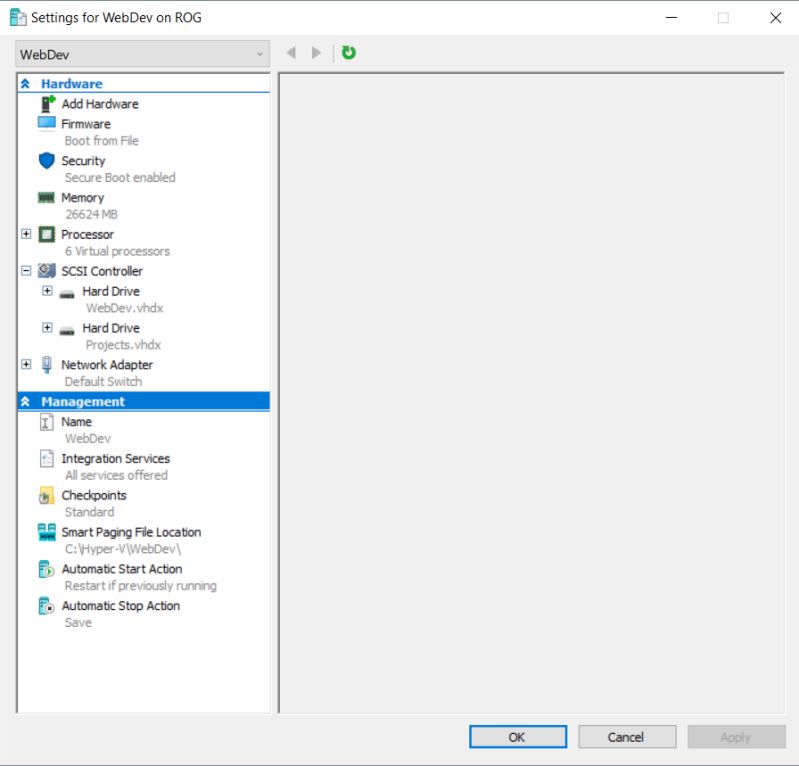Expand the Processor node
The width and height of the screenshot is (799, 766).
tap(26, 233)
